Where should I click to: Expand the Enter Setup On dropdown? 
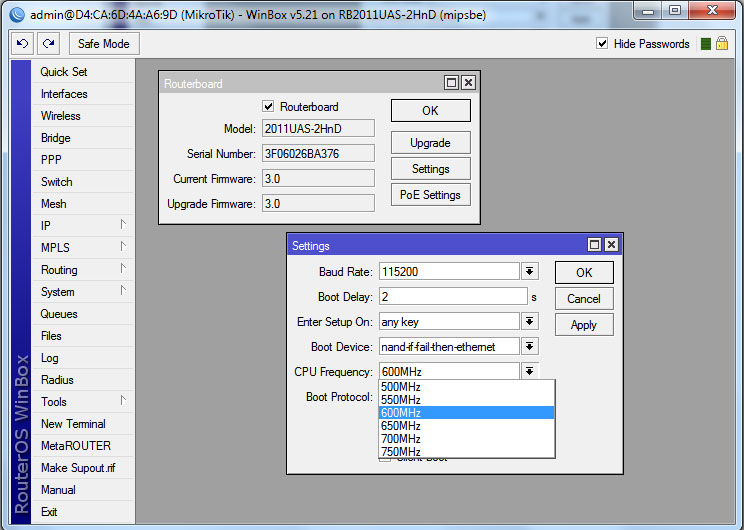tap(529, 322)
